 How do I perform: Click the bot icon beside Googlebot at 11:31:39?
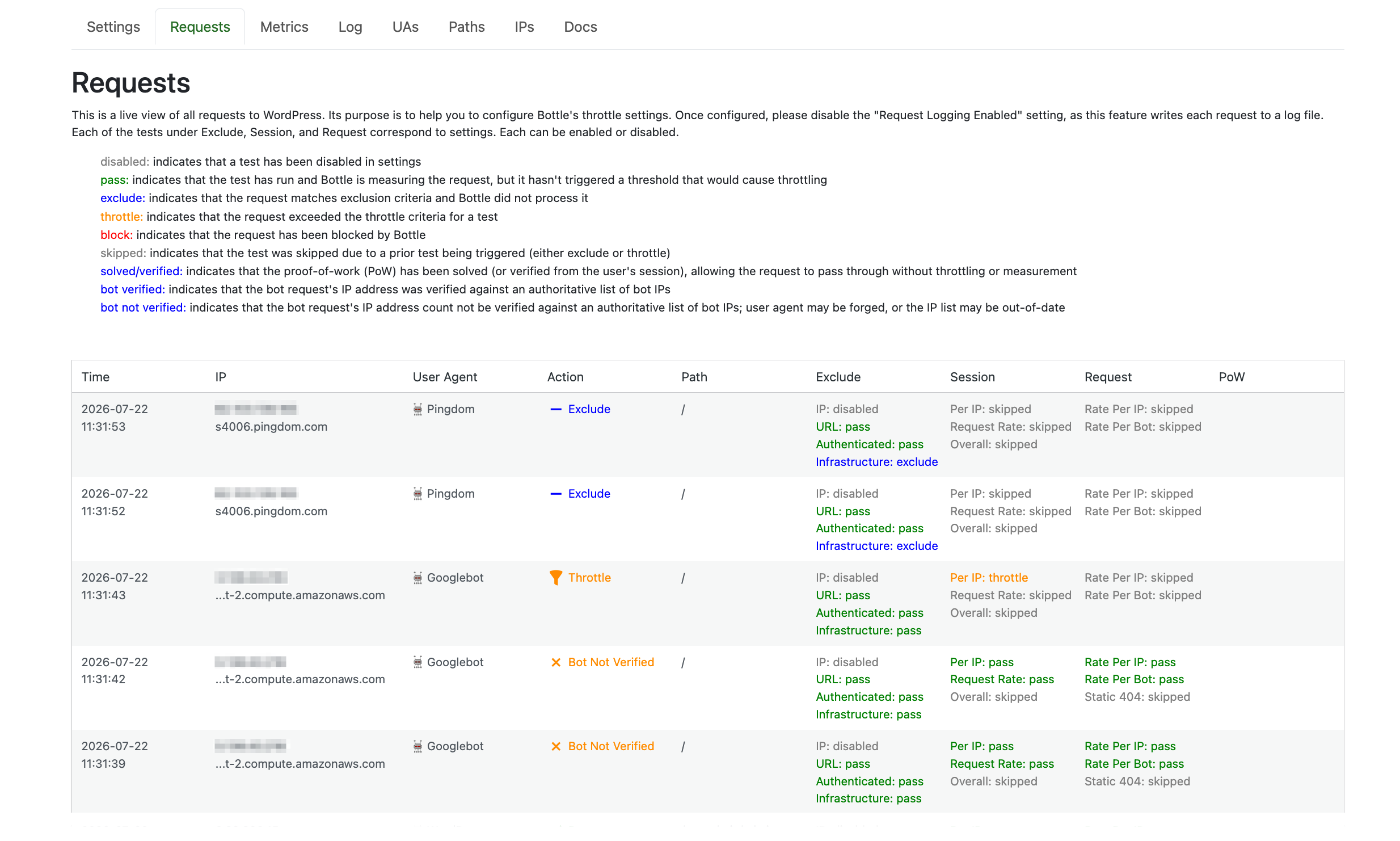tap(418, 746)
